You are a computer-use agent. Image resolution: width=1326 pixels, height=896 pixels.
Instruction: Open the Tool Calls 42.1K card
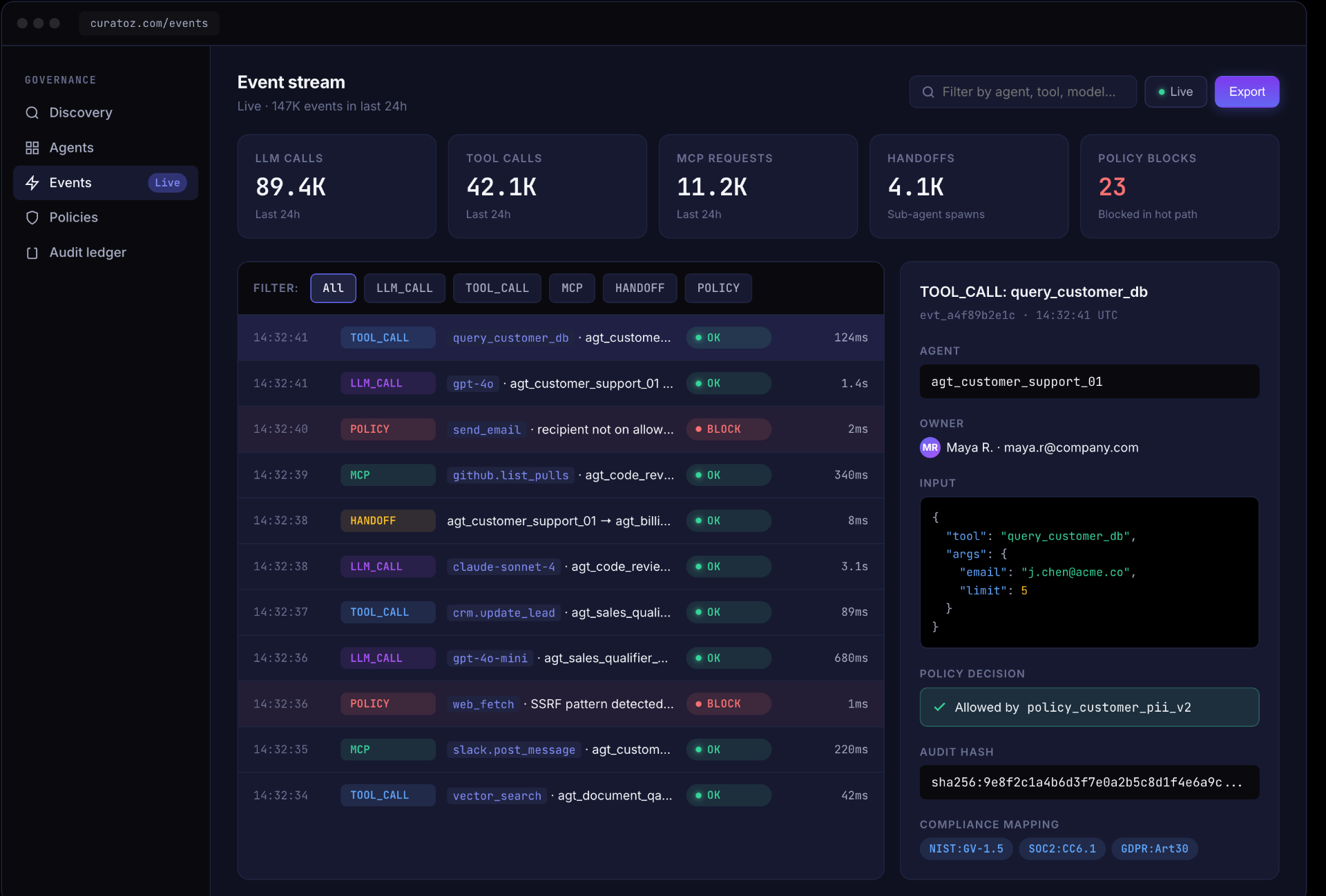(548, 186)
